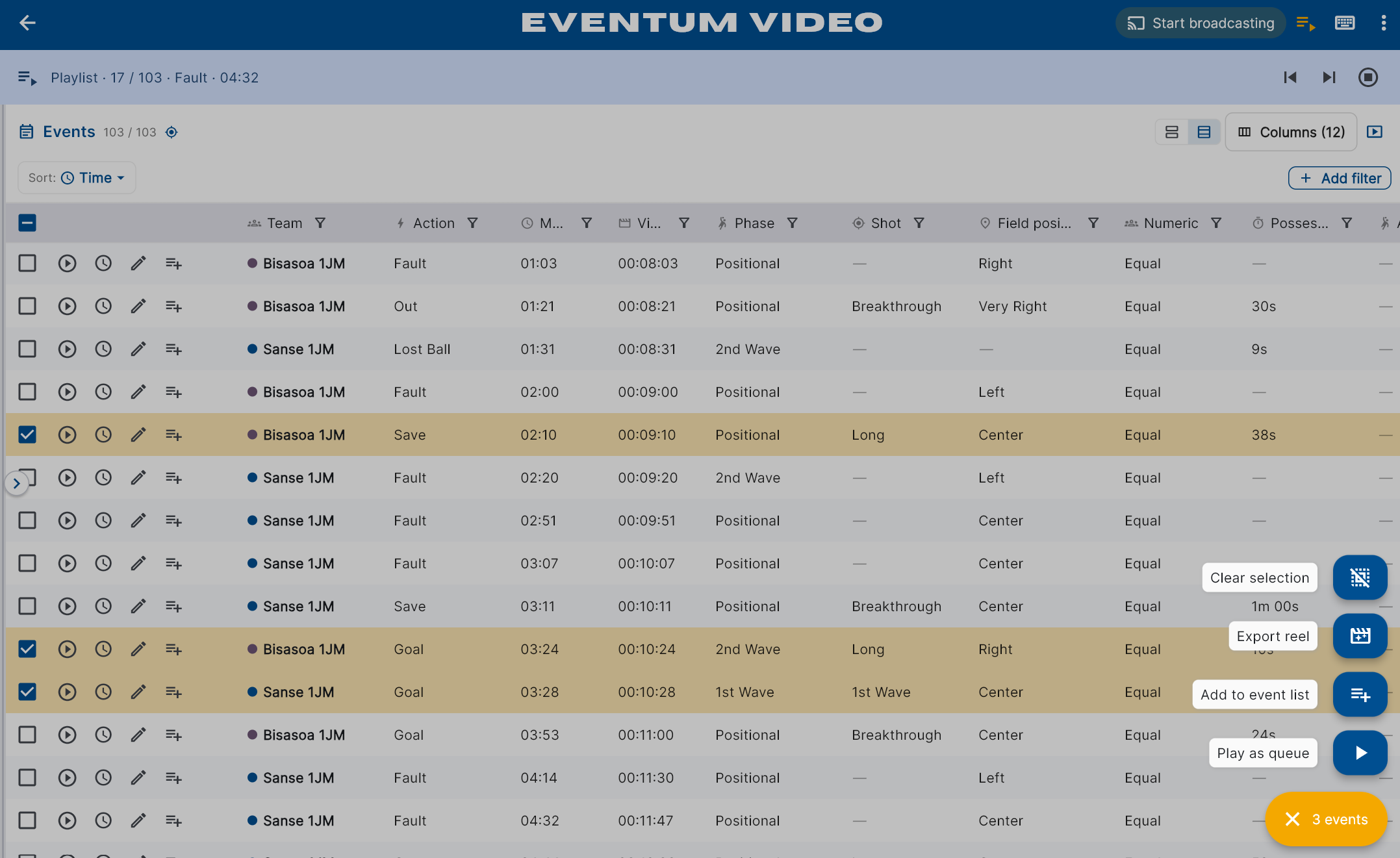Click Play as queue floating button

(1360, 753)
